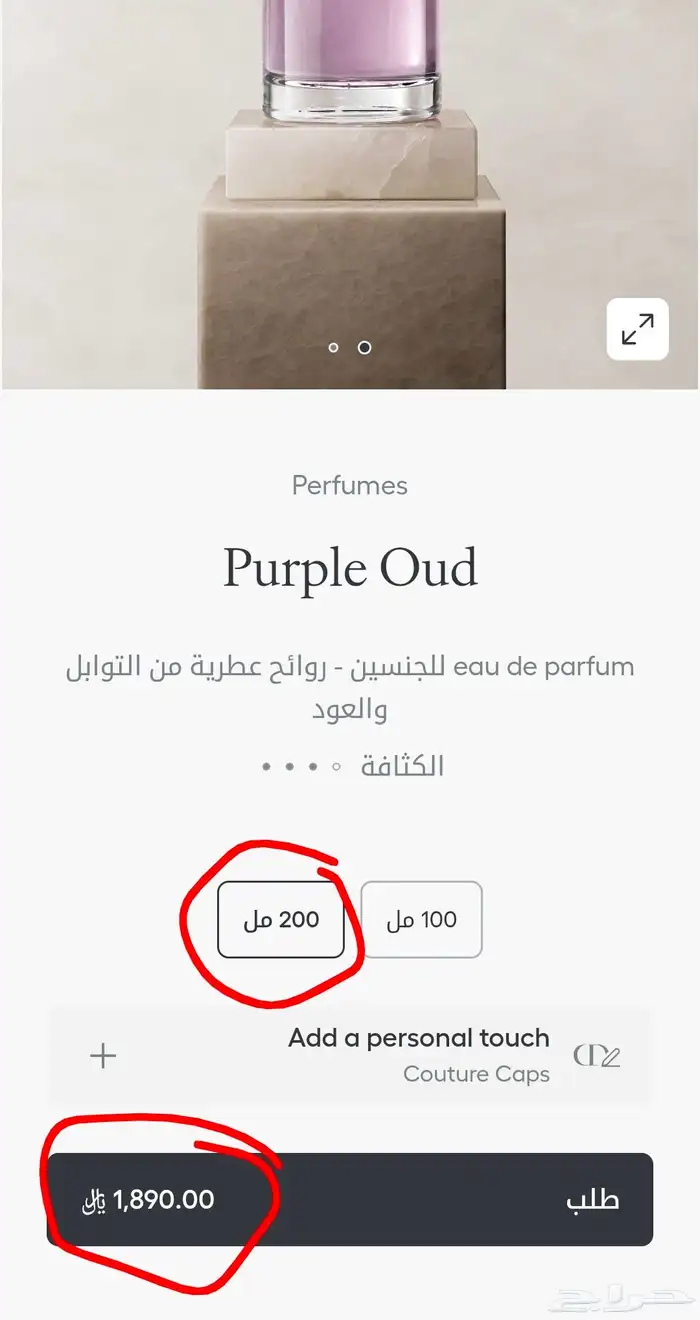
Task: Click the 1,890.00 price on order bar
Action: pos(164,1200)
